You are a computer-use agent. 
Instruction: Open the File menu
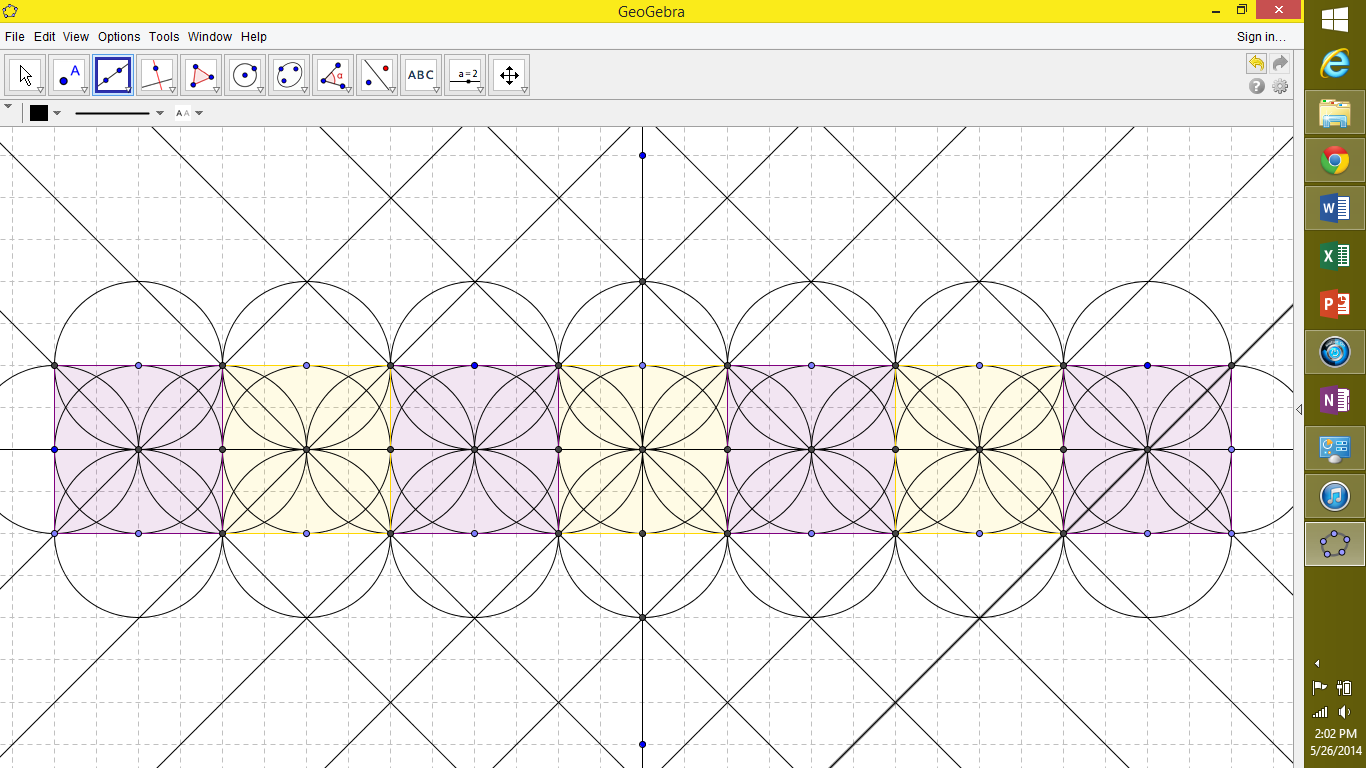pos(14,37)
